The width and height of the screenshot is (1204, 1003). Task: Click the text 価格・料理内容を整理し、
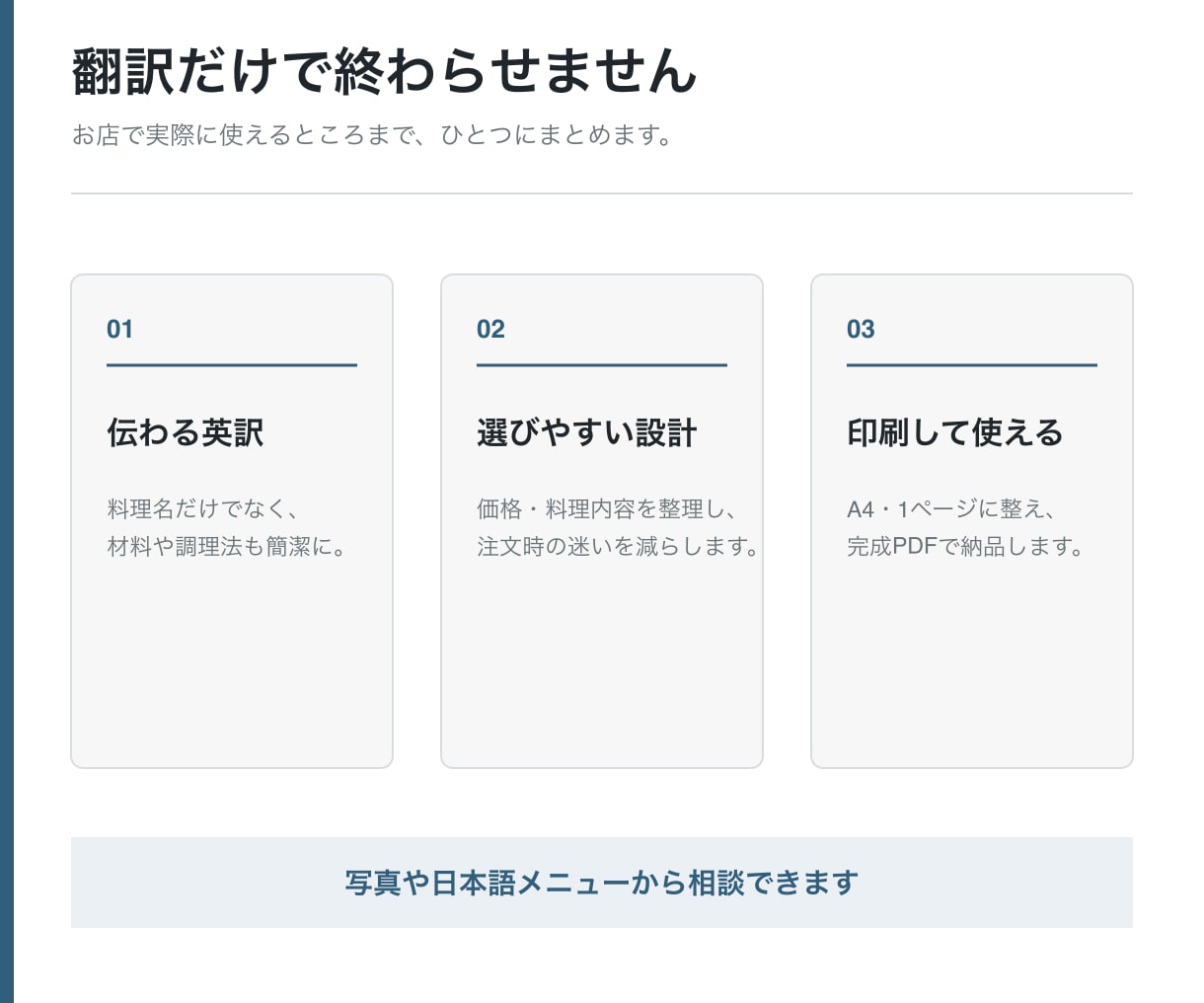607,508
